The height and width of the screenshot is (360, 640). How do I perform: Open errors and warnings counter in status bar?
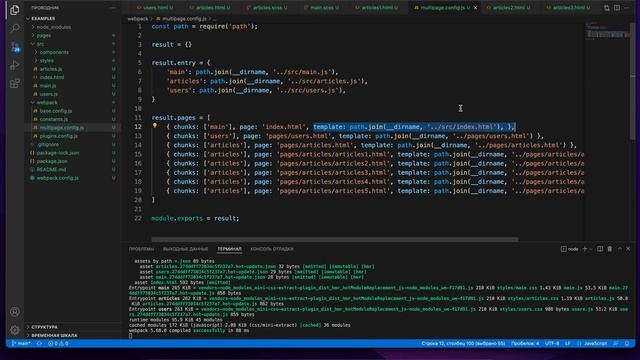[x=58, y=344]
